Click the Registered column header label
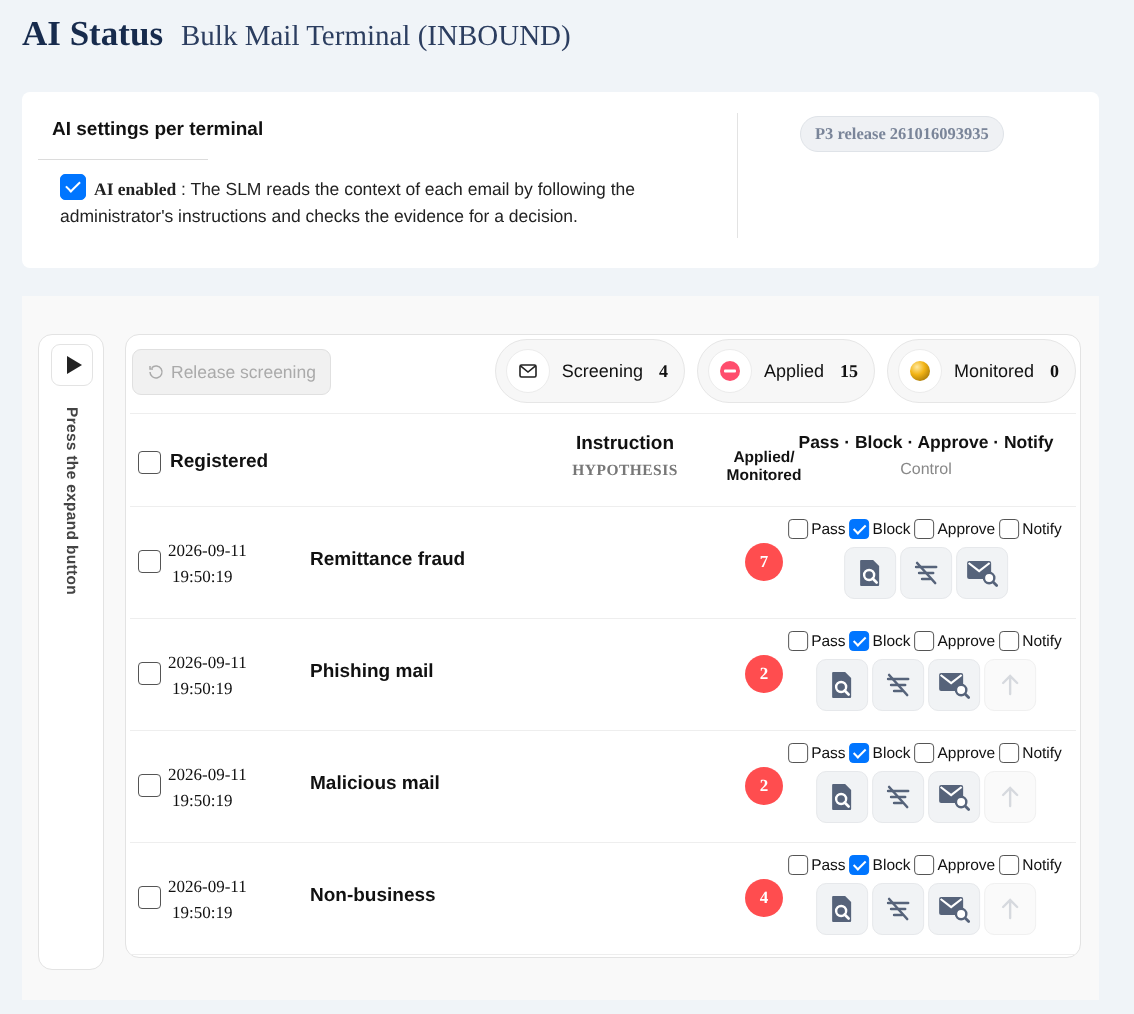 [x=218, y=461]
